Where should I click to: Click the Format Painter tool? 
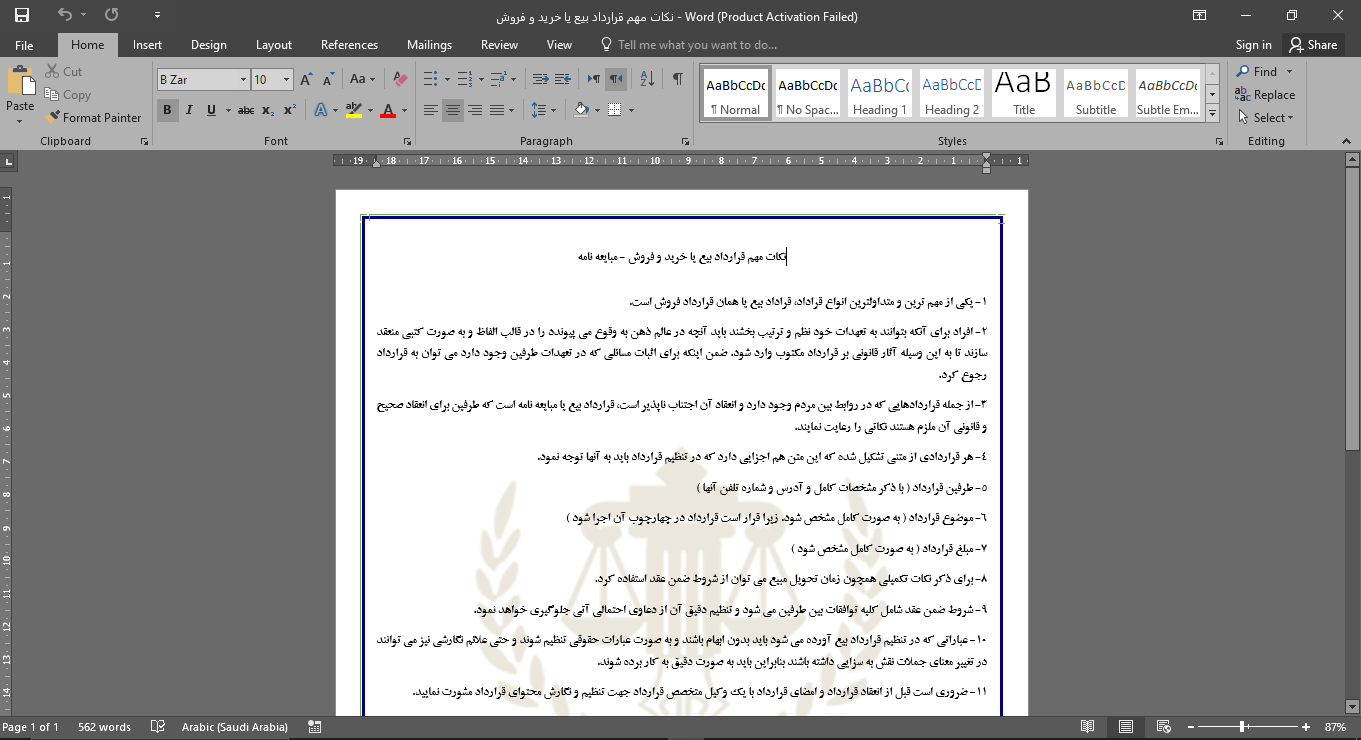[93, 117]
